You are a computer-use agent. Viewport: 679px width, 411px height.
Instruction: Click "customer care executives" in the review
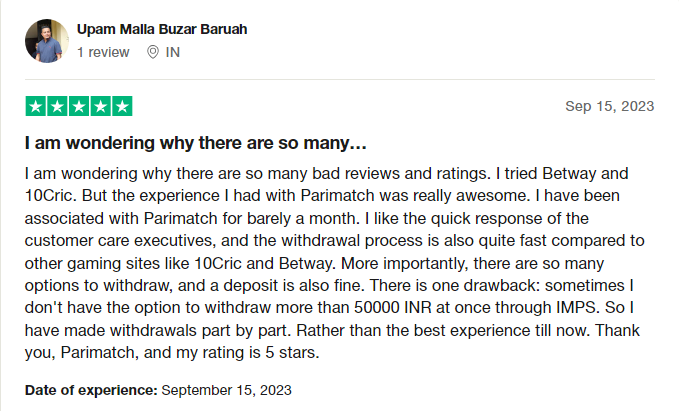(120, 241)
